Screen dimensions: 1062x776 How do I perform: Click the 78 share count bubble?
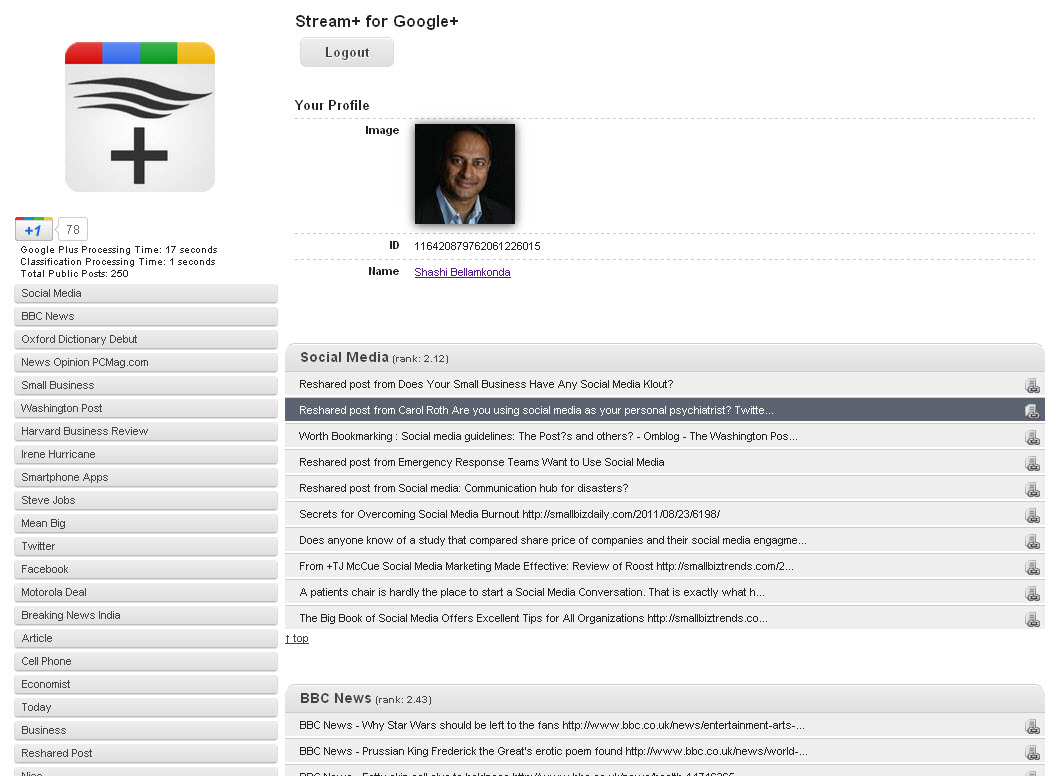coord(72,229)
